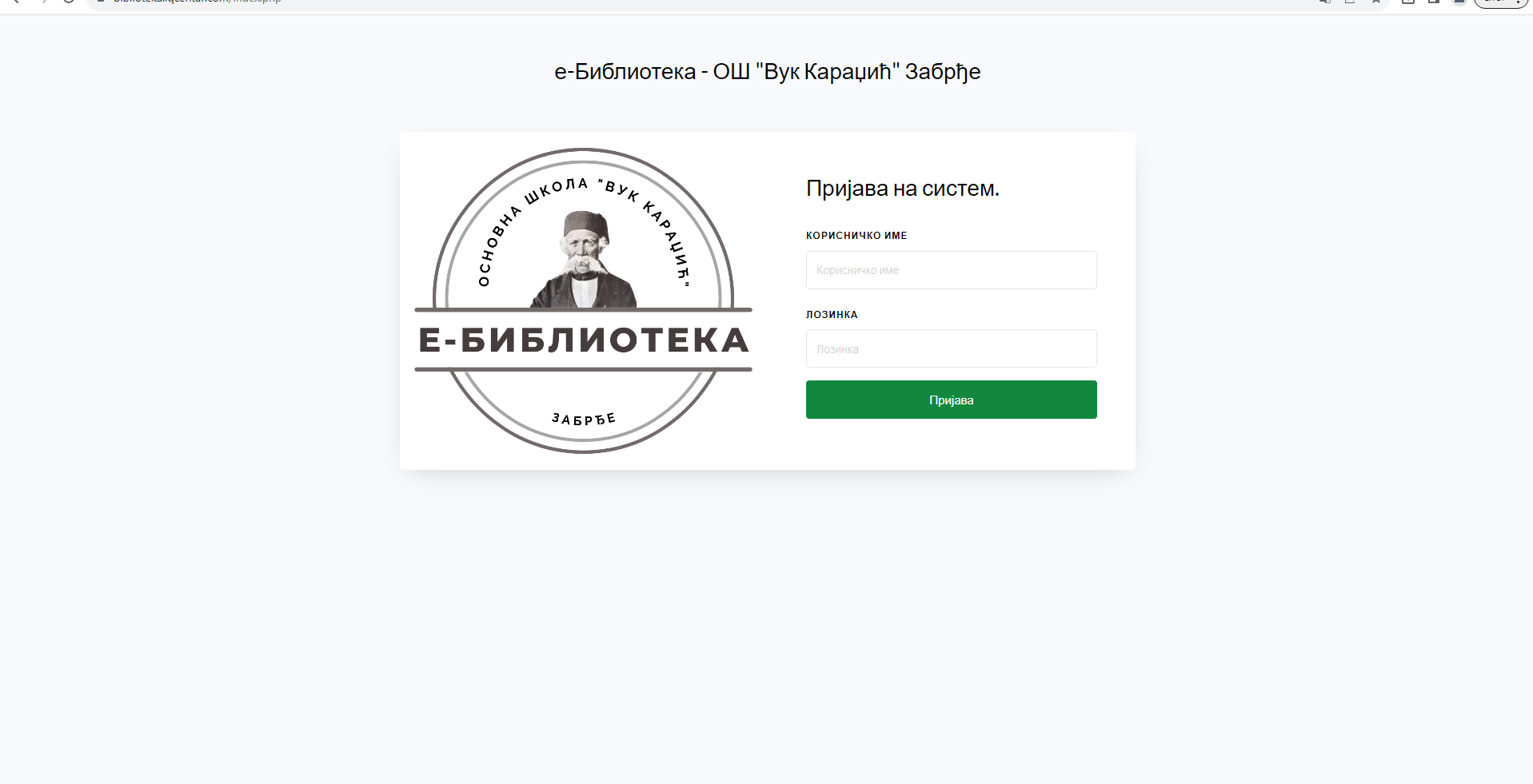Viewport: 1533px width, 784px height.
Task: View site information icon beside the URL
Action: click(101, 2)
